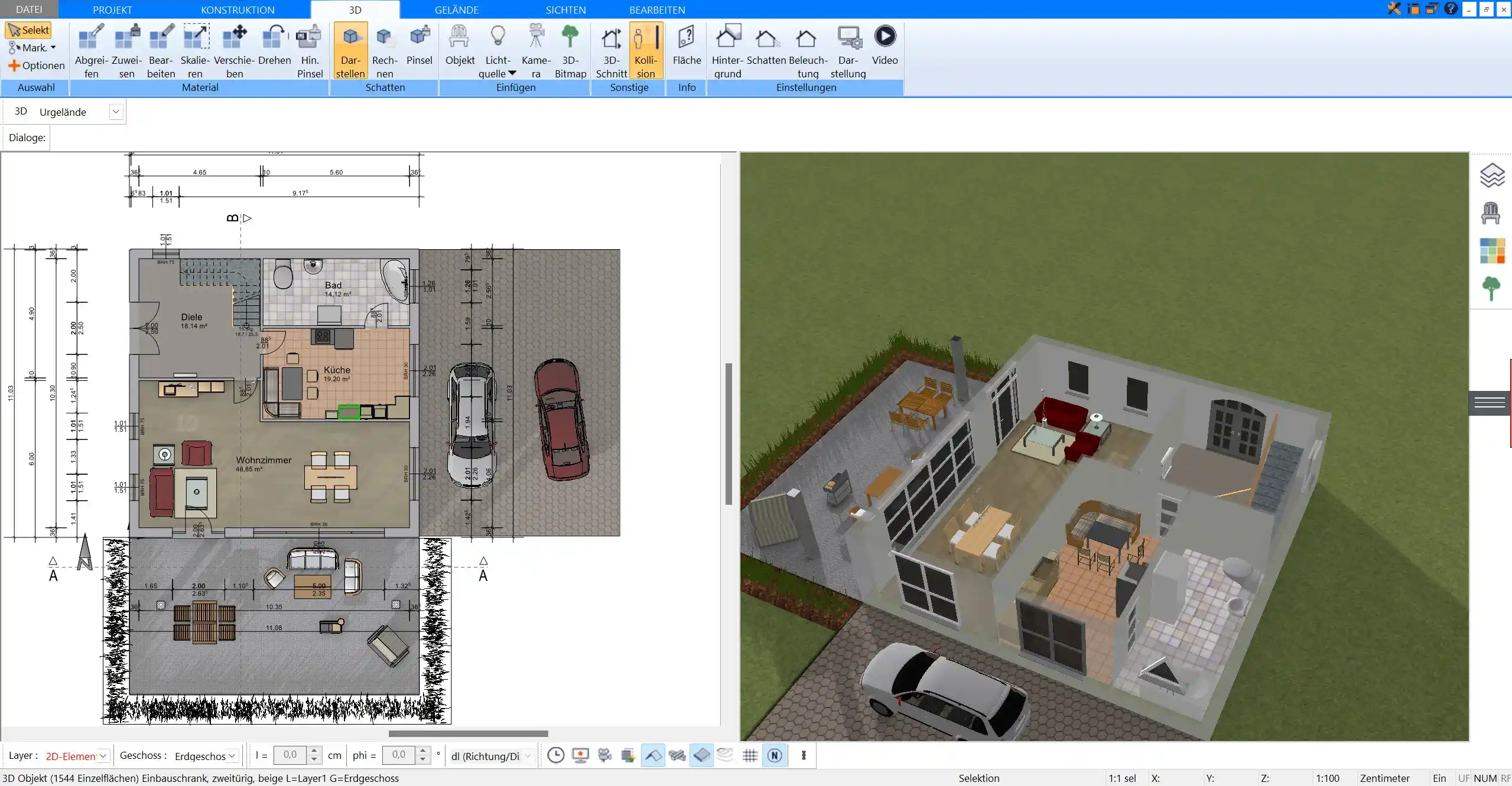This screenshot has height=786, width=1512.
Task: Click the 1:100 scale in status bar
Action: (x=1327, y=778)
